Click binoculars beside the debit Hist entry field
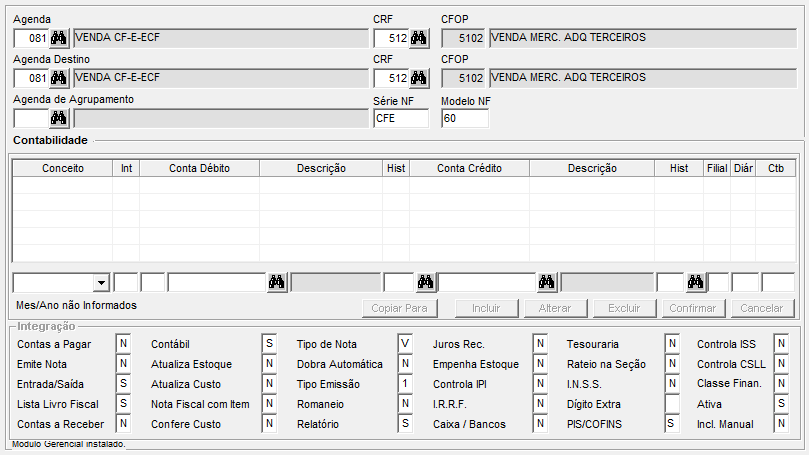Image resolution: width=809 pixels, height=455 pixels. (x=425, y=282)
